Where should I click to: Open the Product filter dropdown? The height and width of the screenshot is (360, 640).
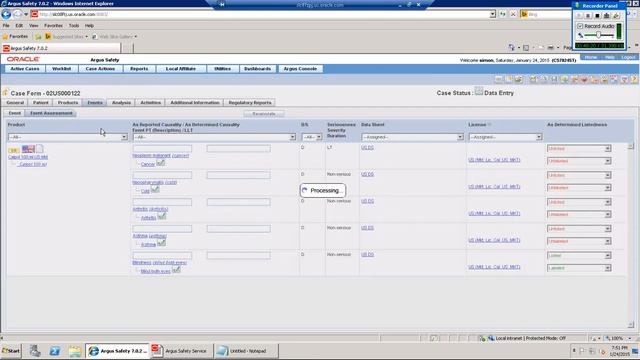pyautogui.click(x=124, y=137)
